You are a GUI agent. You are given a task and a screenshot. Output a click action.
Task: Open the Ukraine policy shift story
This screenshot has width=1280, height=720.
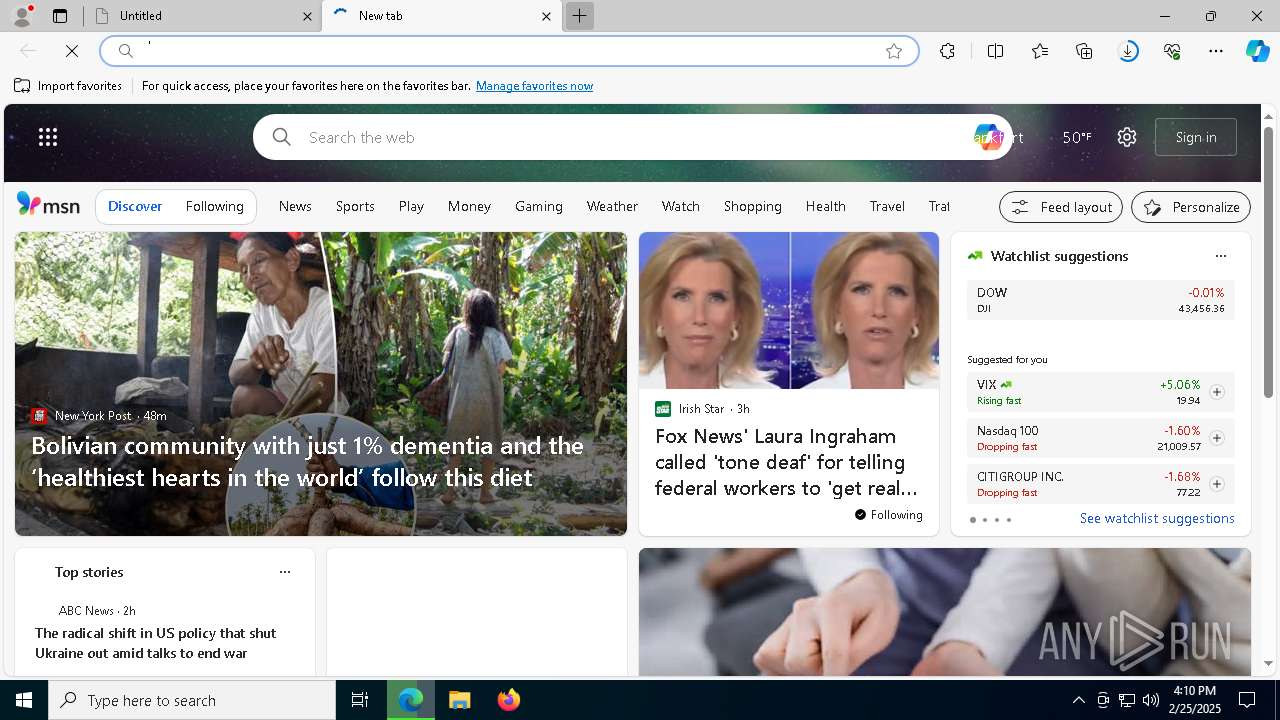155,643
